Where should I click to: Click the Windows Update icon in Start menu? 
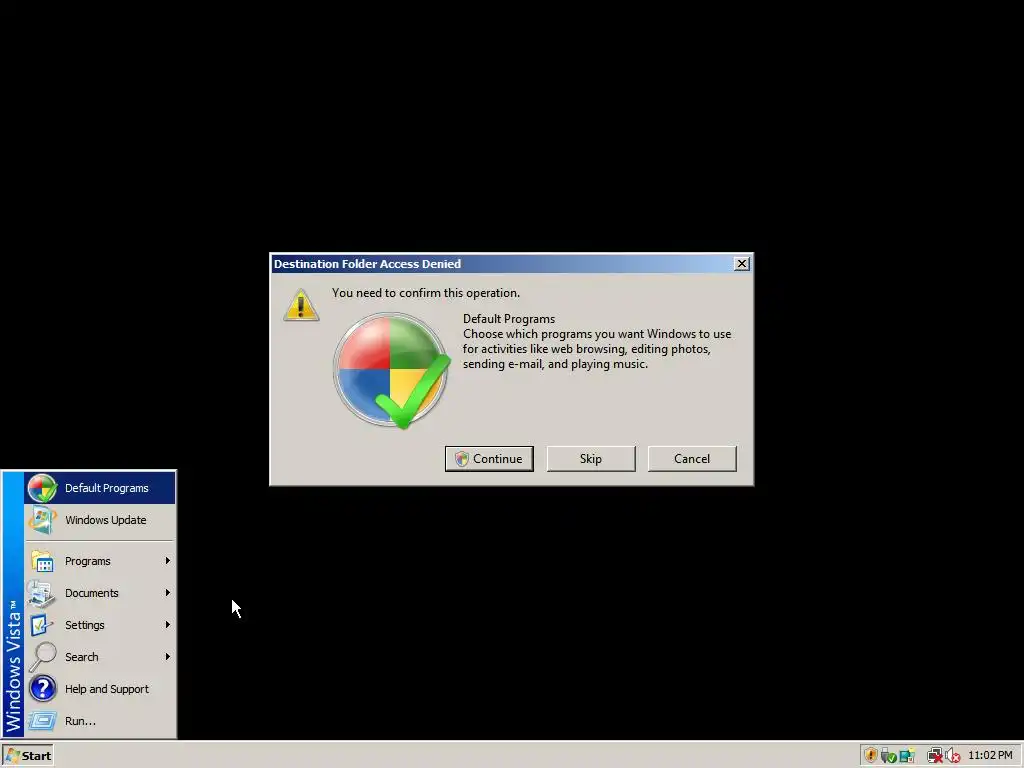click(42, 520)
